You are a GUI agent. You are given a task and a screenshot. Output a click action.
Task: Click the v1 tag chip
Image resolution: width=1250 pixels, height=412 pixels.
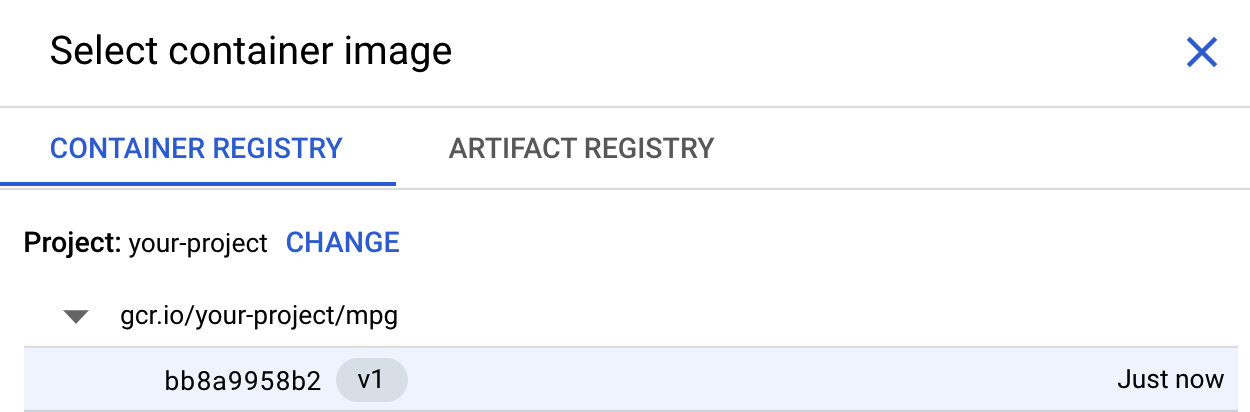click(x=371, y=380)
